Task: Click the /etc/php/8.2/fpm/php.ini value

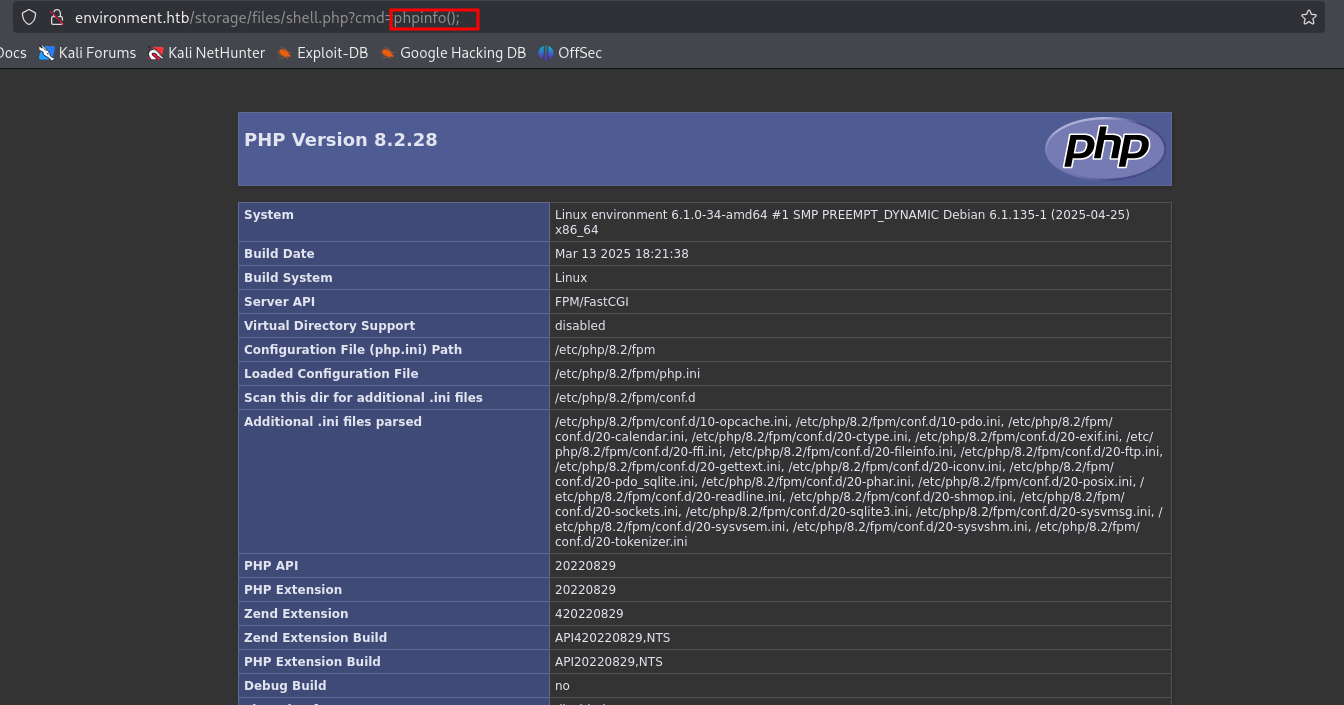Action: (627, 374)
